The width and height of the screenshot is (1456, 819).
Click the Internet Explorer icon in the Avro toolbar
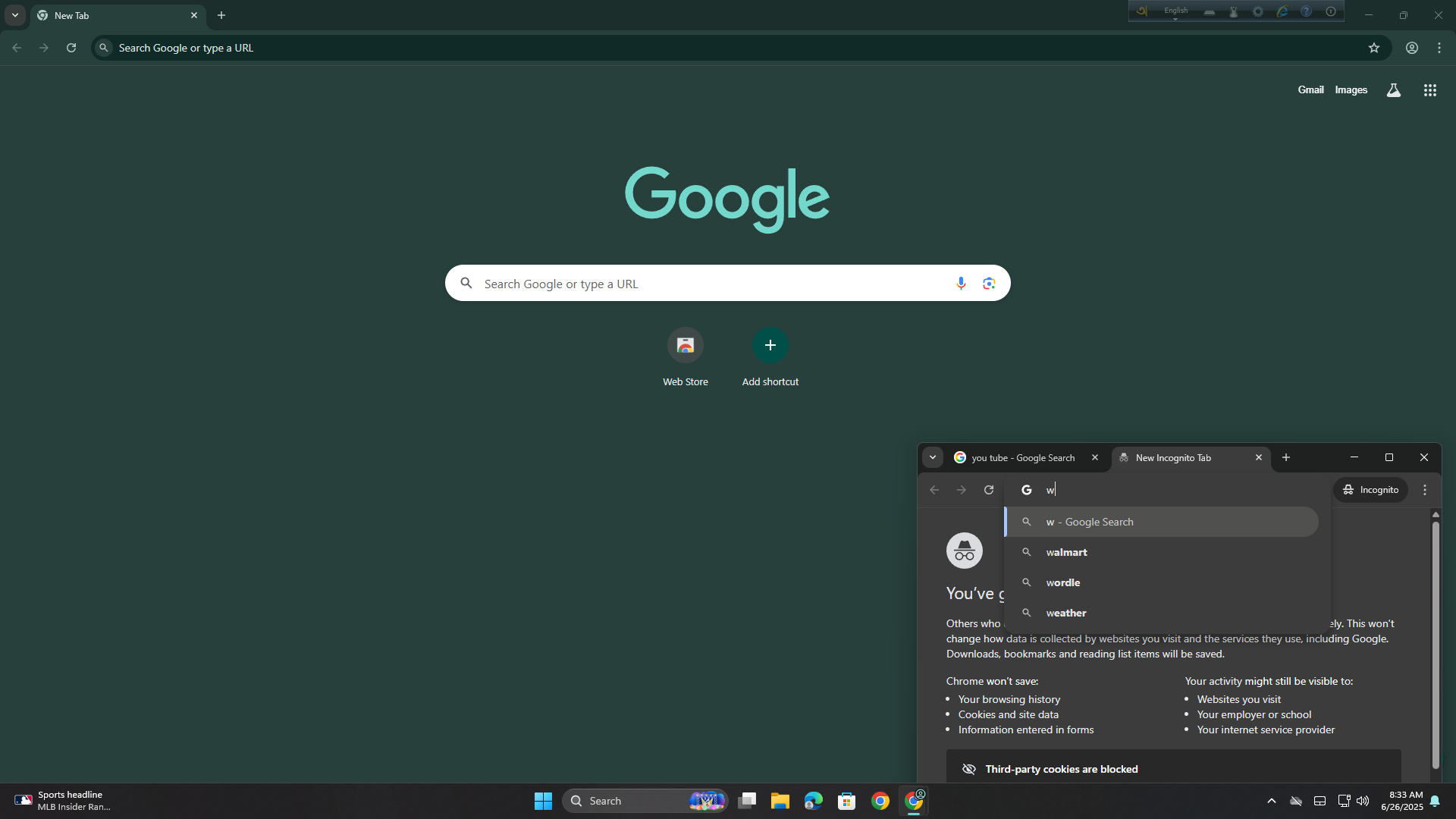1282,11
